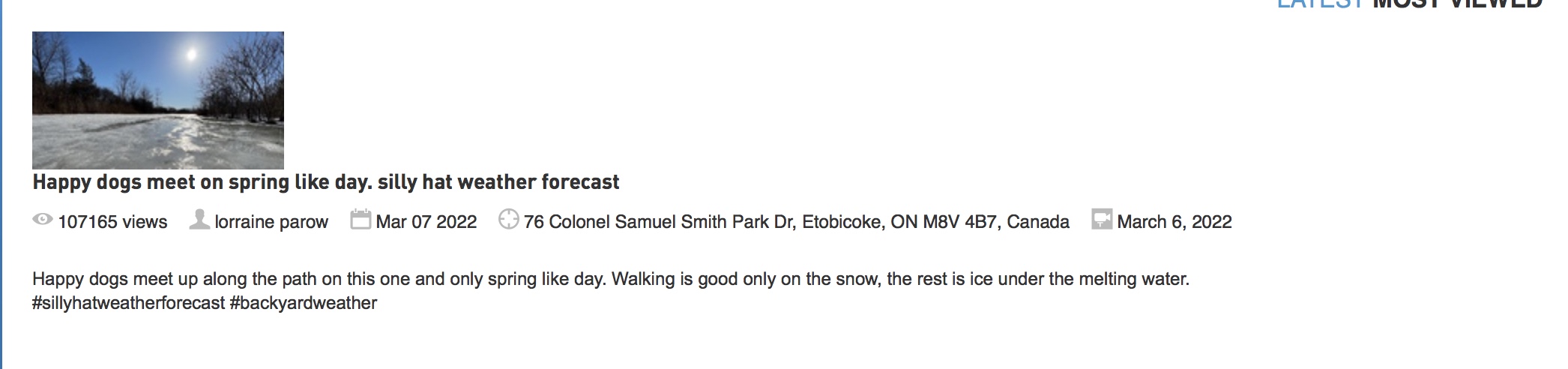The image size is (1568, 369).
Task: Open the icy path video thumbnail
Action: (x=158, y=100)
